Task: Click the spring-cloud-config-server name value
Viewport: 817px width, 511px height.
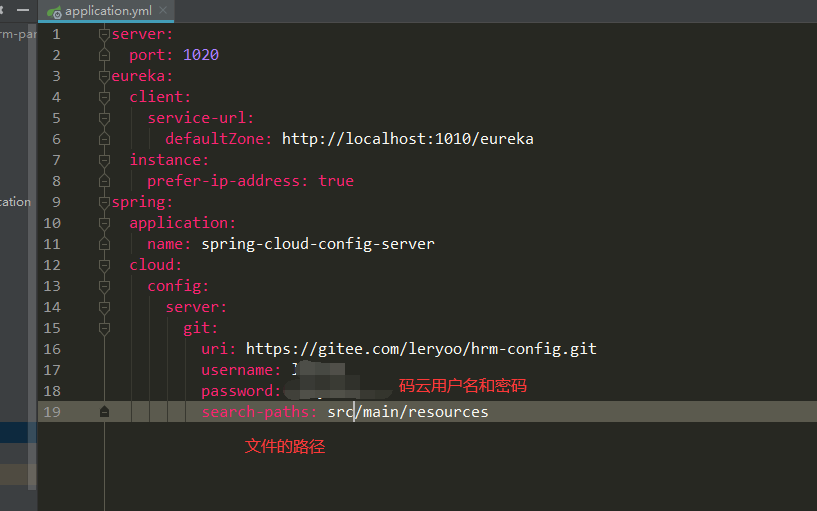Action: 317,244
